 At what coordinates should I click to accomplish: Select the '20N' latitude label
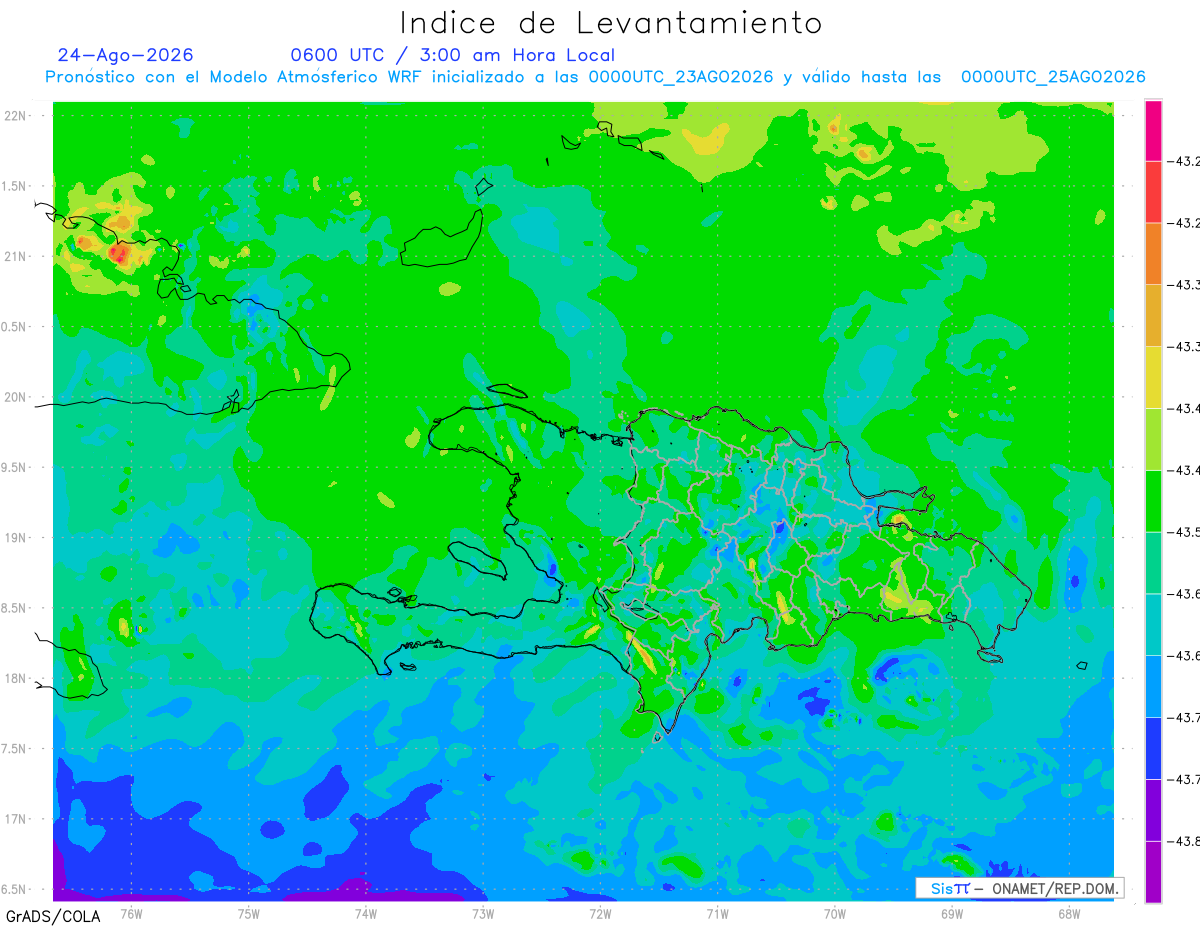(x=15, y=397)
